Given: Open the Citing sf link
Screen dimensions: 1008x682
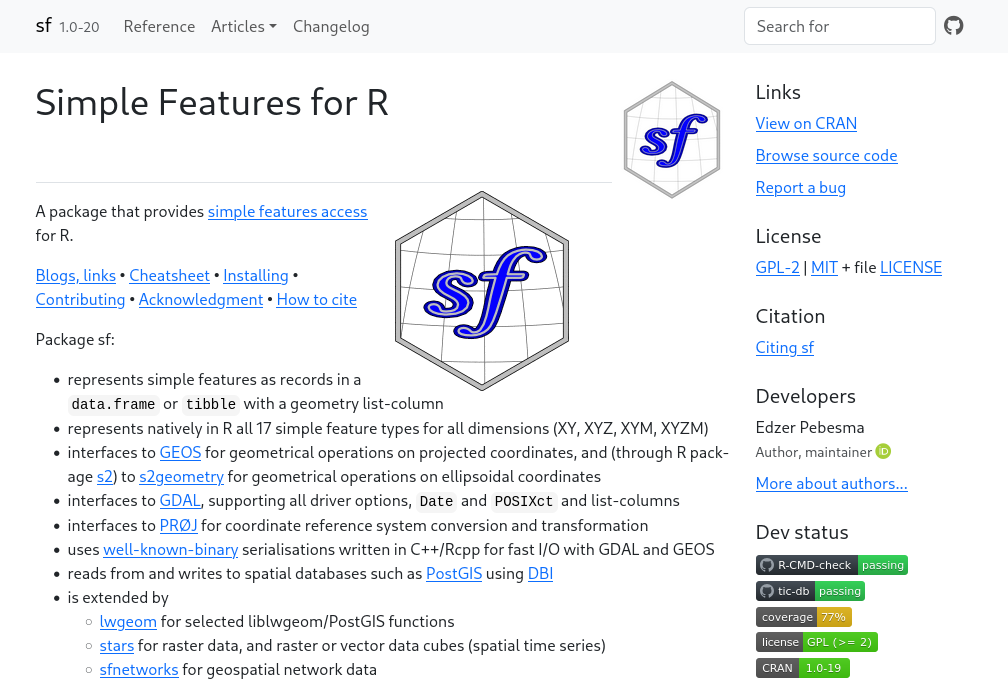Looking at the screenshot, I should click(785, 348).
